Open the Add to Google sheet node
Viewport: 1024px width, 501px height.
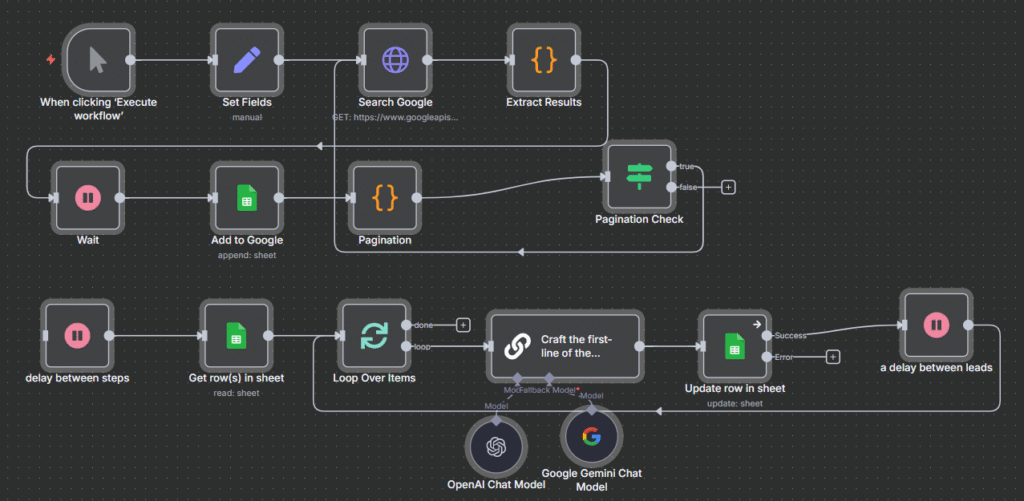pyautogui.click(x=246, y=198)
